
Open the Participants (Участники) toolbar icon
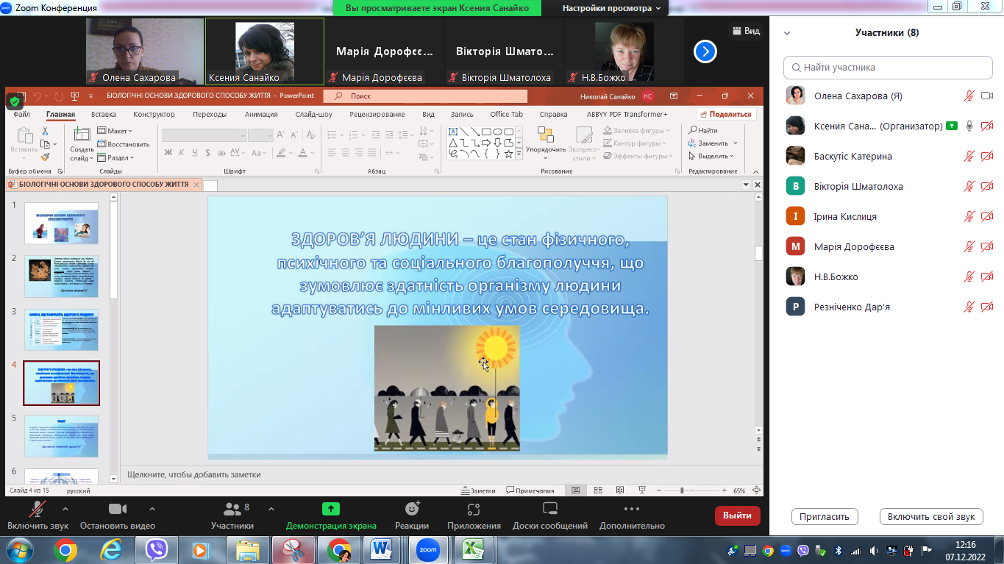[x=231, y=509]
